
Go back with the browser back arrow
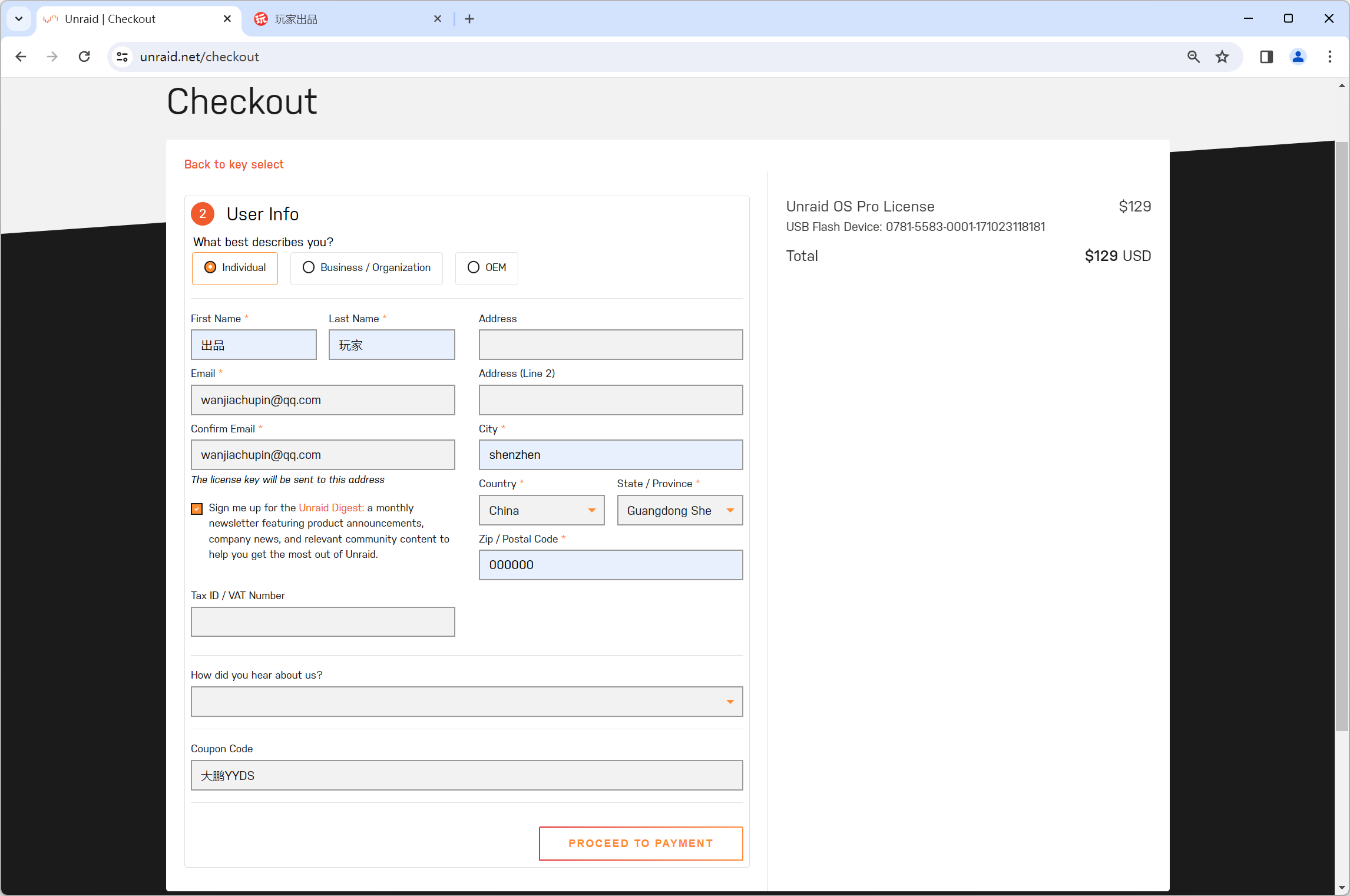coord(21,57)
